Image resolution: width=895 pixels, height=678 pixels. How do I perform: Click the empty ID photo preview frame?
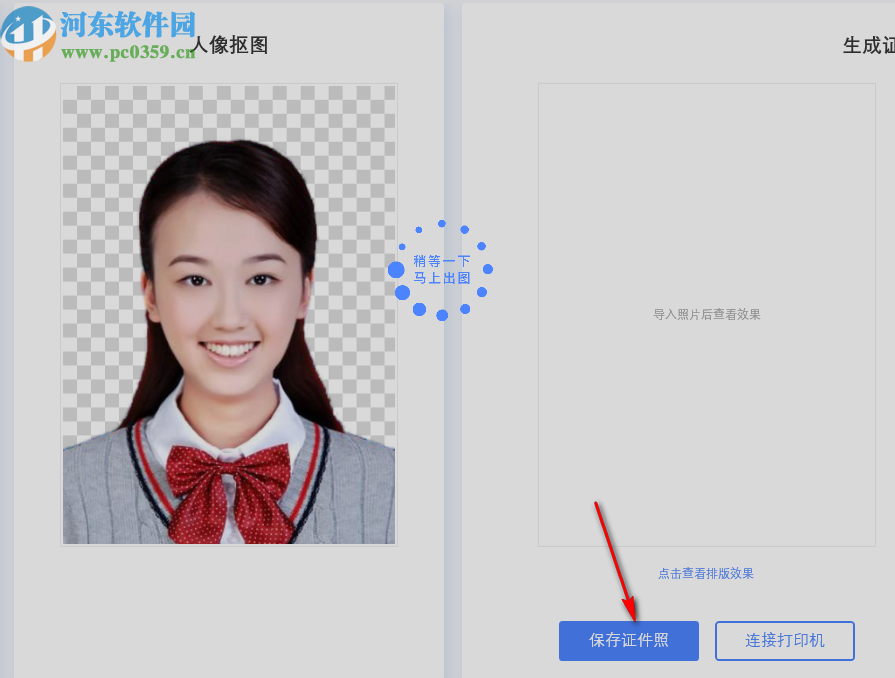706,200
